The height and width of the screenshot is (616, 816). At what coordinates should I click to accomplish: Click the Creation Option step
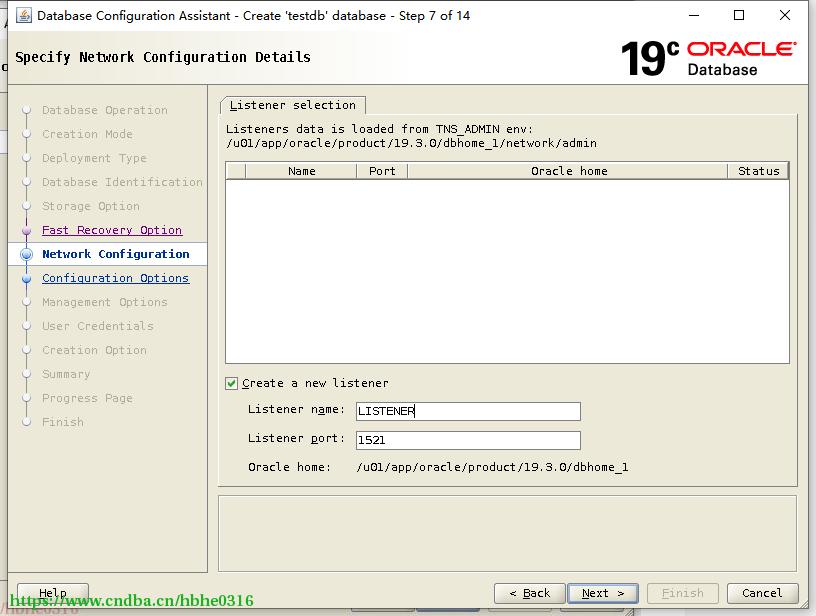[94, 350]
